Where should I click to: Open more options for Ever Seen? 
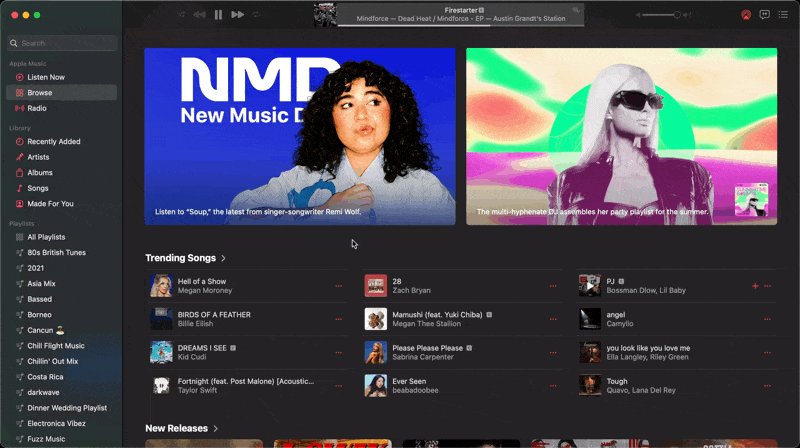click(553, 386)
